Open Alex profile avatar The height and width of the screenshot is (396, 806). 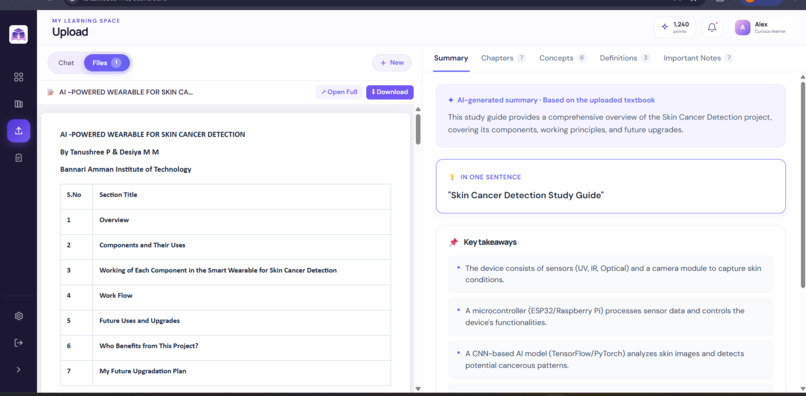pyautogui.click(x=742, y=27)
